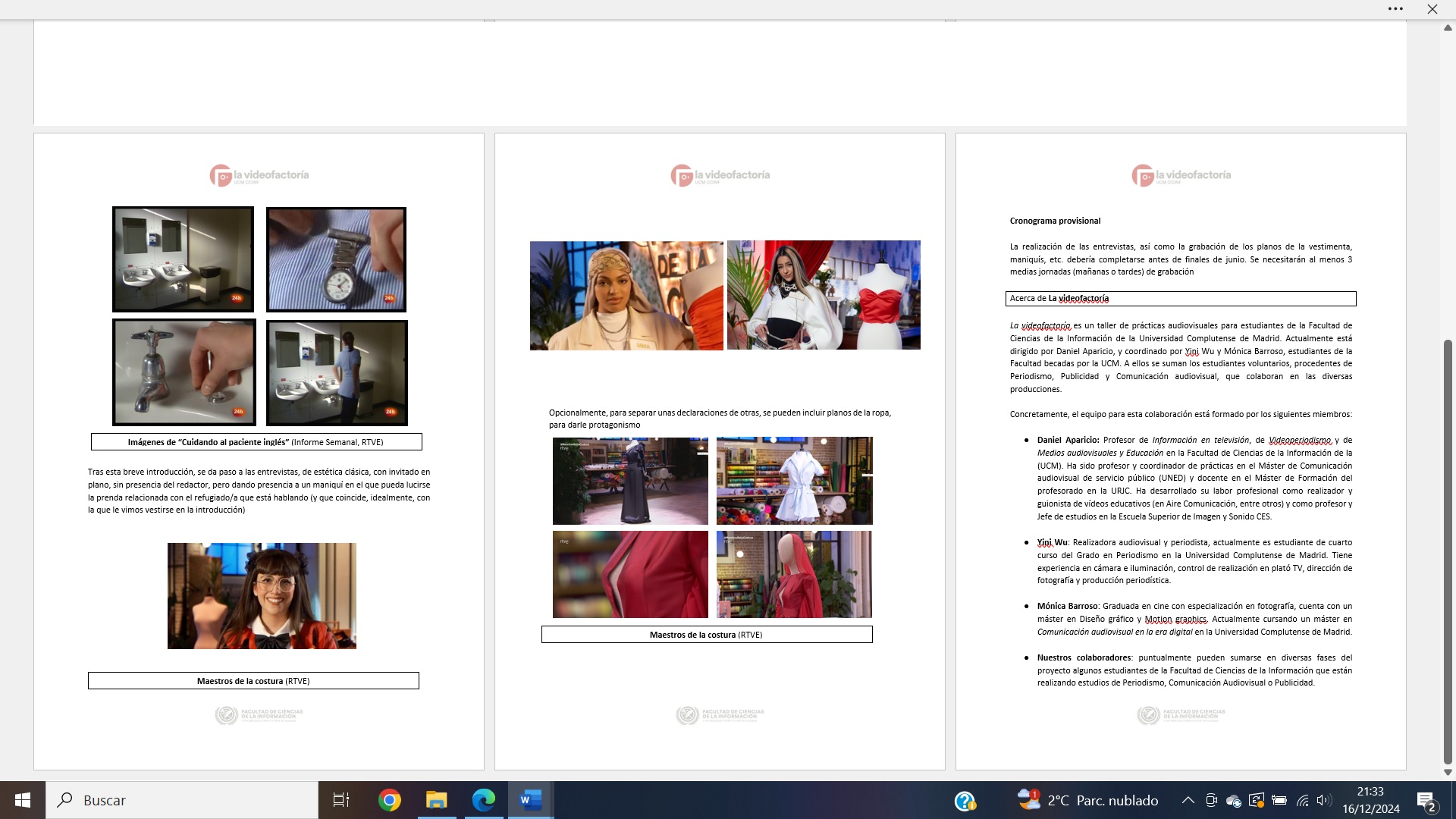Check the battery status icon
The image size is (1456, 819).
pyautogui.click(x=1279, y=800)
